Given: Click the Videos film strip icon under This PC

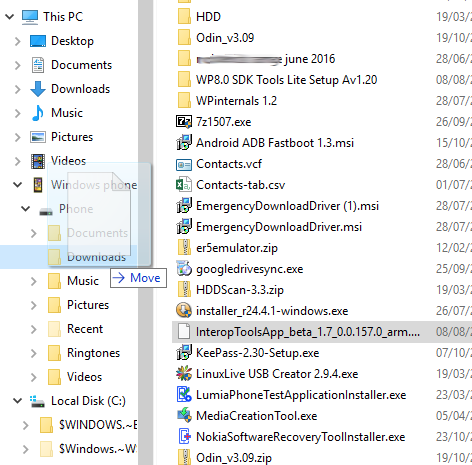Looking at the screenshot, I should [x=38, y=161].
